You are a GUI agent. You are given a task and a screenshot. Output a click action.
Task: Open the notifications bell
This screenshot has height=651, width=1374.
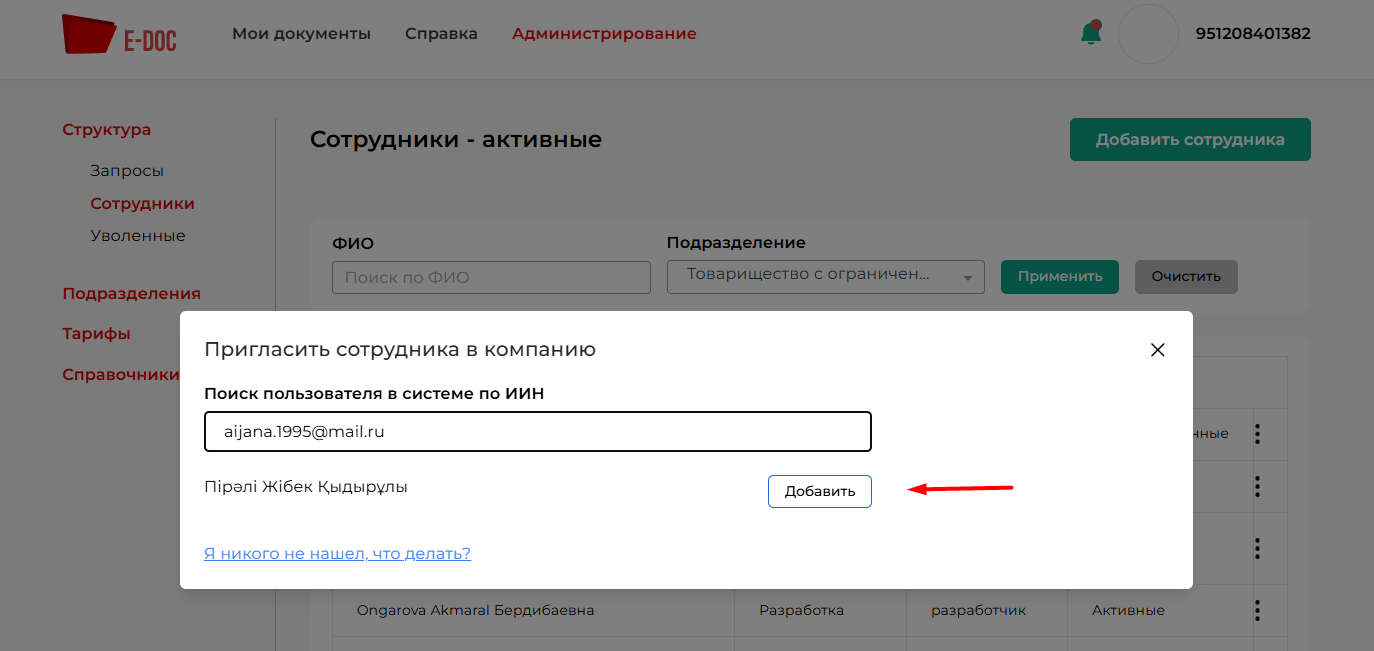click(1091, 33)
